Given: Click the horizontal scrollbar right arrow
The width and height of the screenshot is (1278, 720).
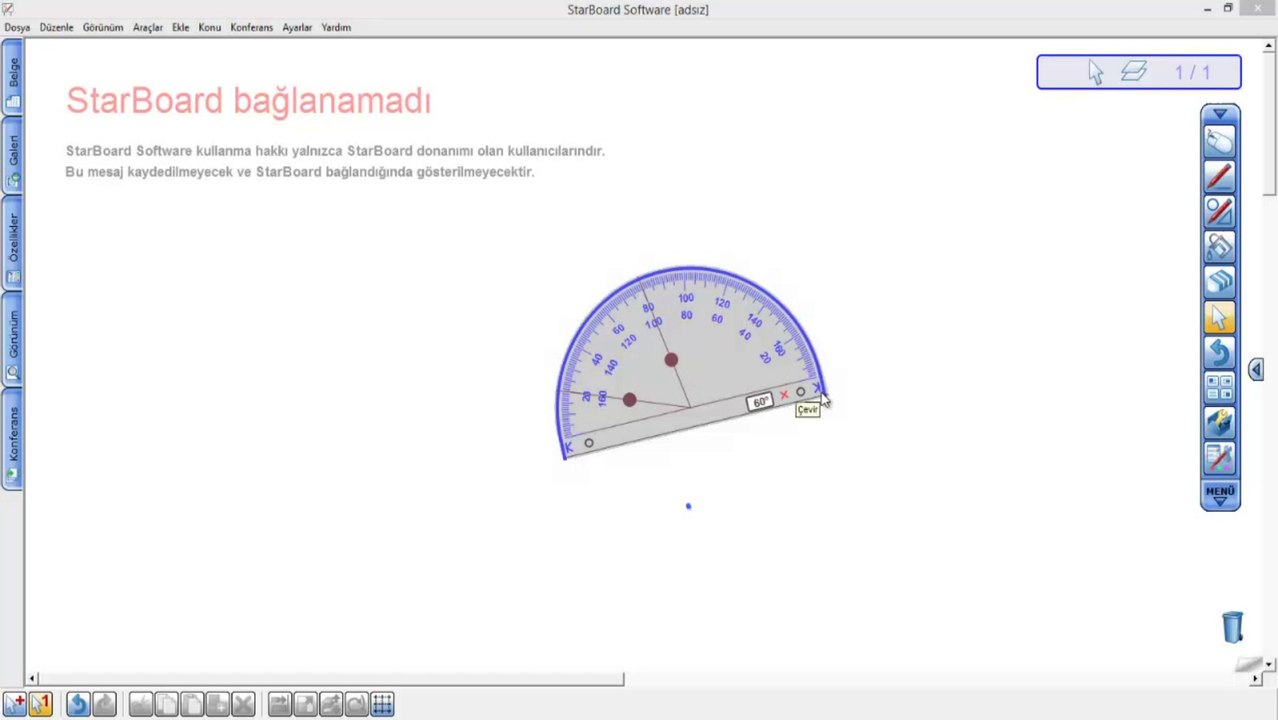Looking at the screenshot, I should [1256, 679].
